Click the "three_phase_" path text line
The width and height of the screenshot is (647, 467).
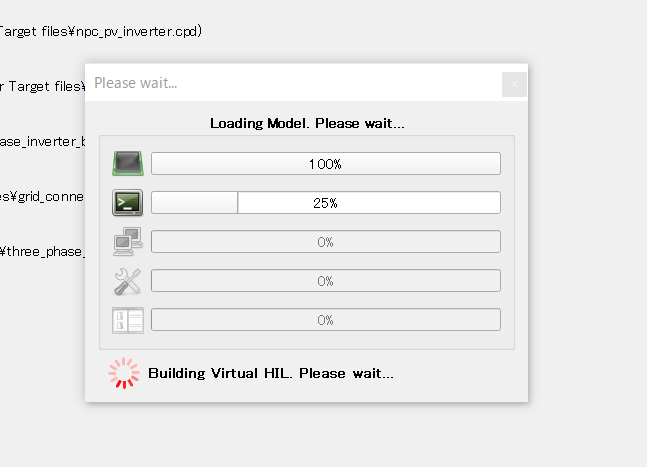[42, 251]
